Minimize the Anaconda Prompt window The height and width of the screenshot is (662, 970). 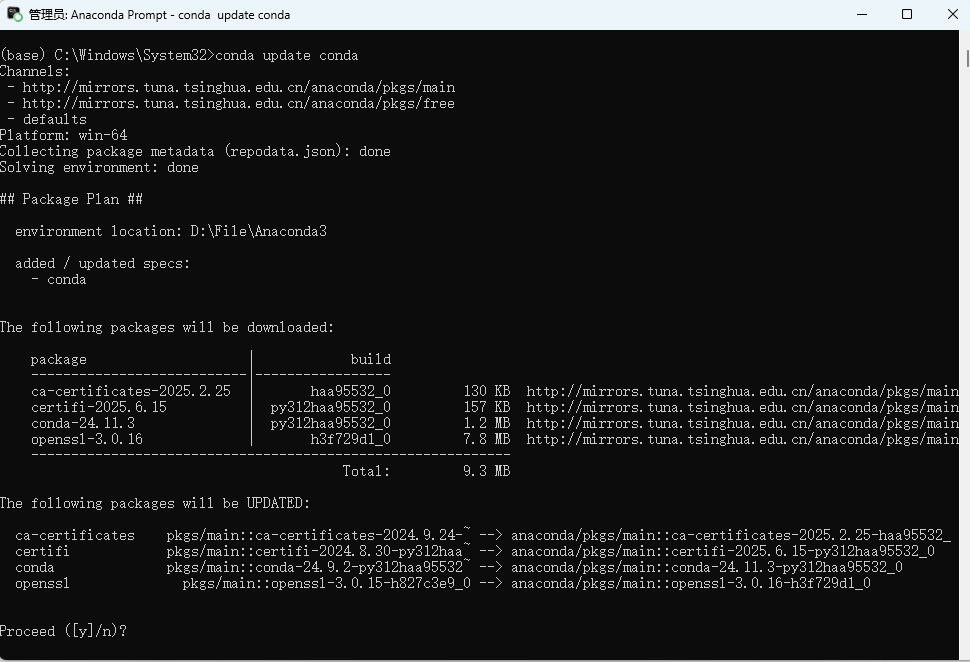pyautogui.click(x=862, y=14)
